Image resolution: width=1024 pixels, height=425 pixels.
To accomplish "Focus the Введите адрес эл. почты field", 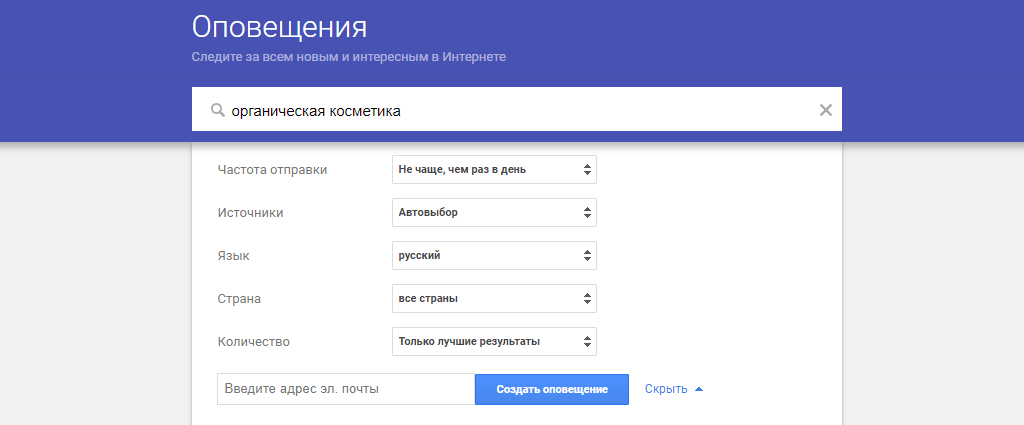I will click(x=345, y=389).
